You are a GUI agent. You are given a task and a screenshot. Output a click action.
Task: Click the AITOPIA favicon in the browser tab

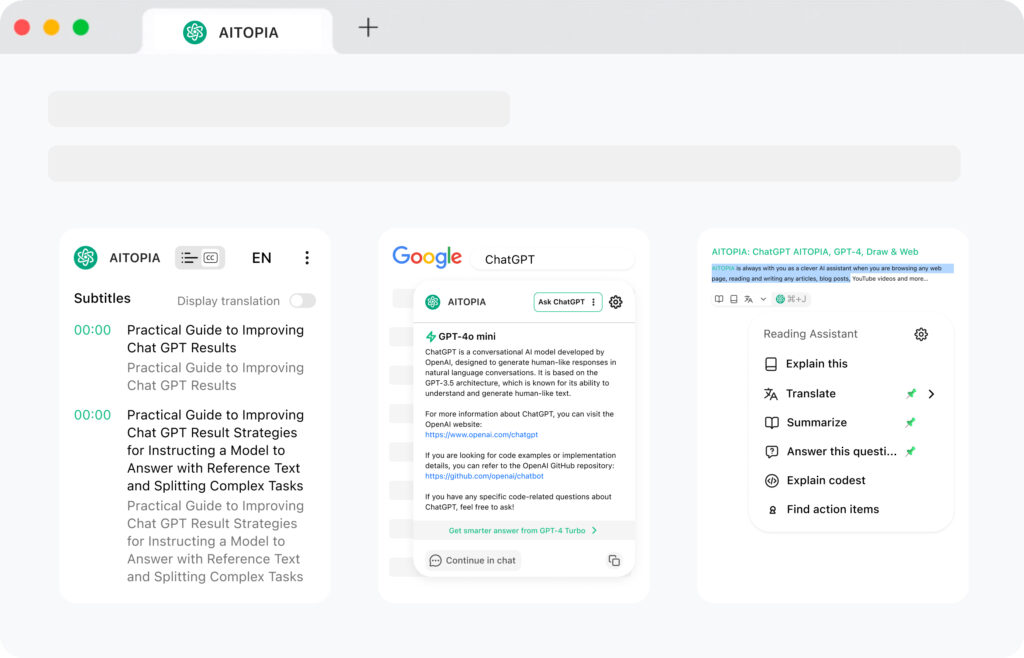pos(195,32)
